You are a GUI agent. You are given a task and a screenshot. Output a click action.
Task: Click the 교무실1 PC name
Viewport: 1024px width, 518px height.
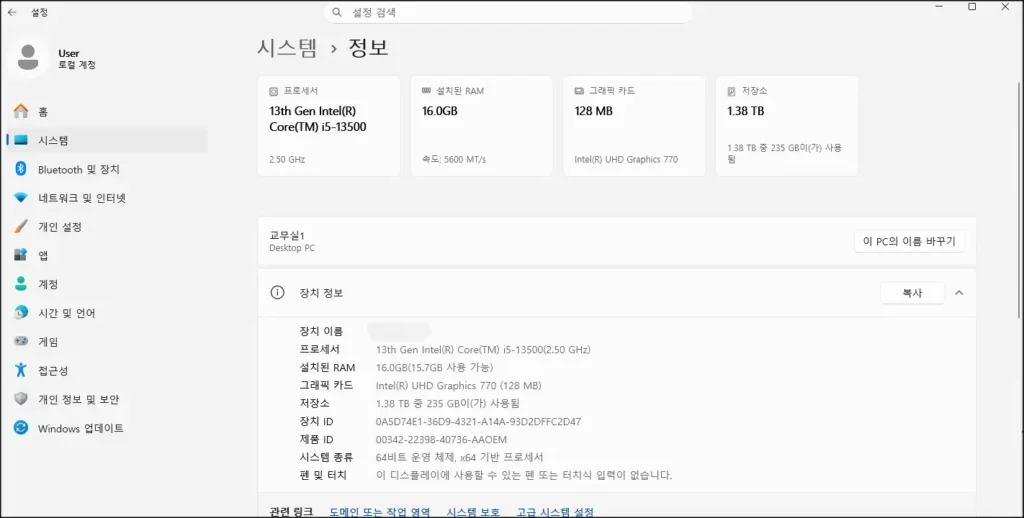287,235
